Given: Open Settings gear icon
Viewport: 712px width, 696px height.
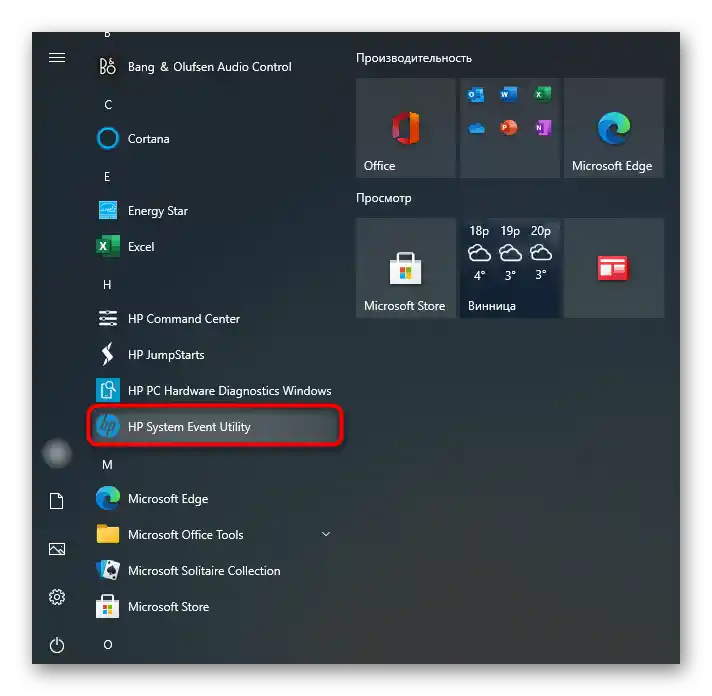Looking at the screenshot, I should pyautogui.click(x=57, y=597).
